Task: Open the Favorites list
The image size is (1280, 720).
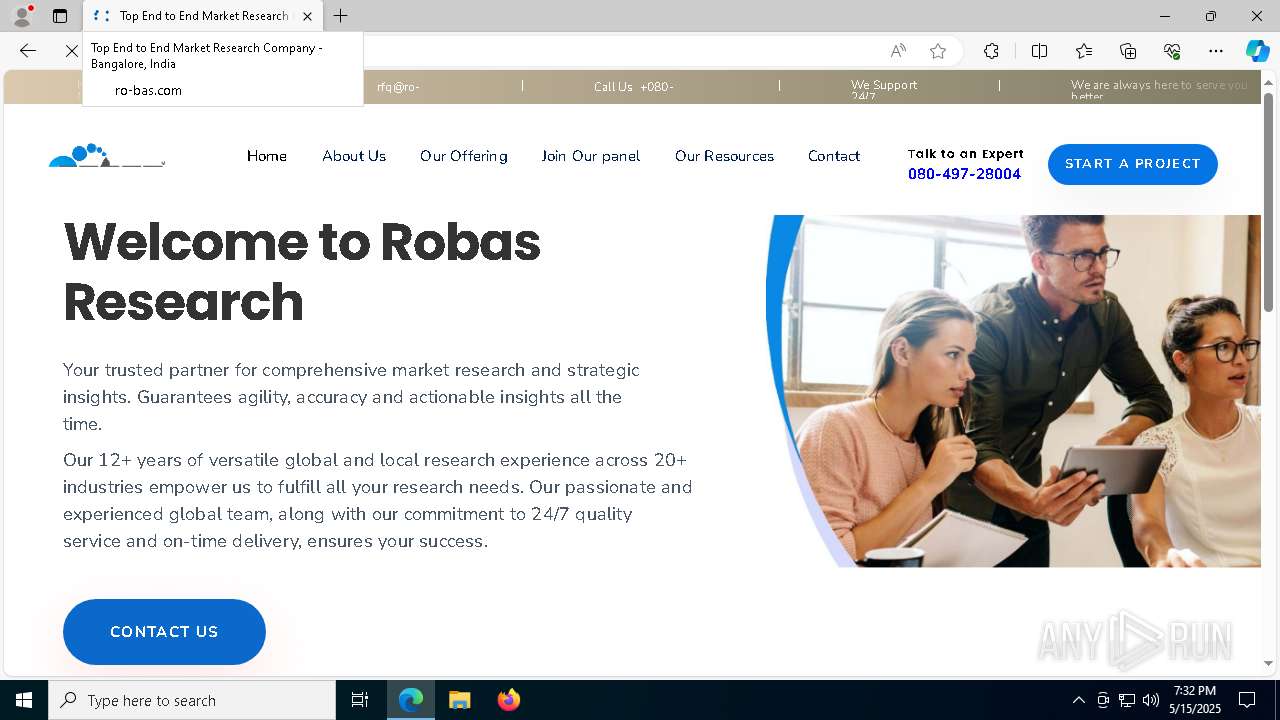Action: click(x=1084, y=51)
